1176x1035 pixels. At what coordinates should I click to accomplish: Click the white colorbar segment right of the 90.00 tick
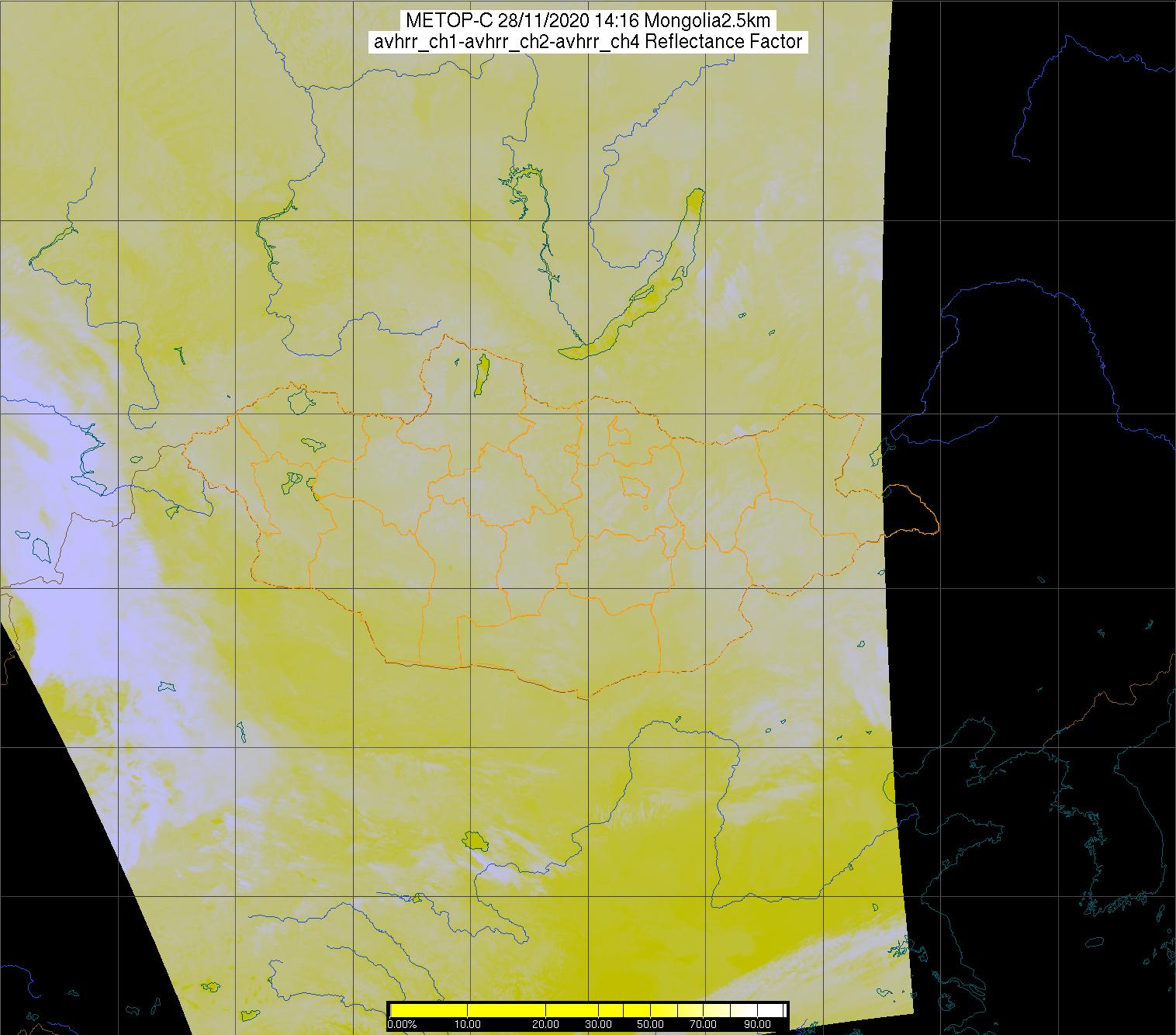pyautogui.click(x=770, y=1010)
